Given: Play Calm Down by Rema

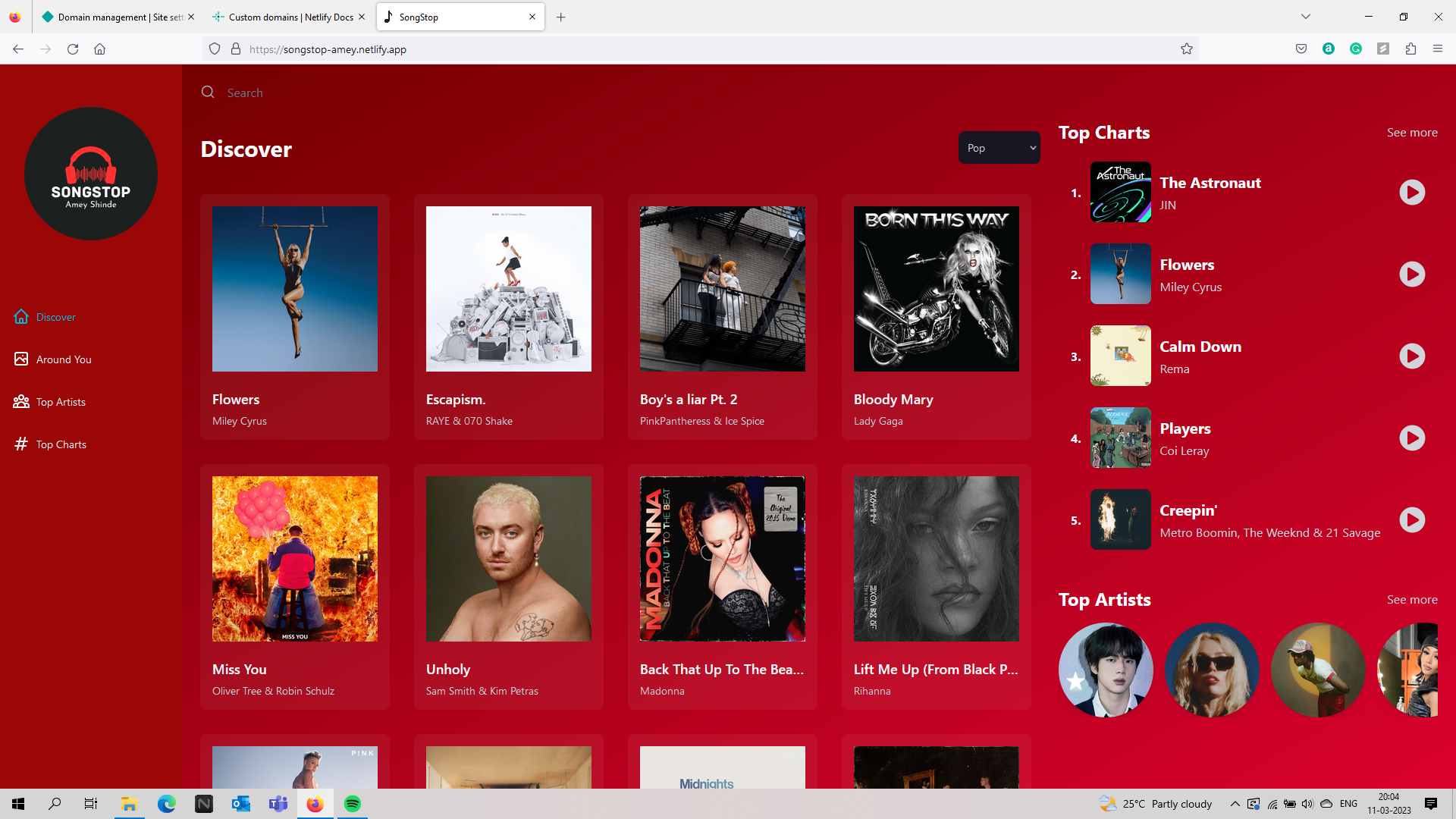Looking at the screenshot, I should (x=1412, y=356).
